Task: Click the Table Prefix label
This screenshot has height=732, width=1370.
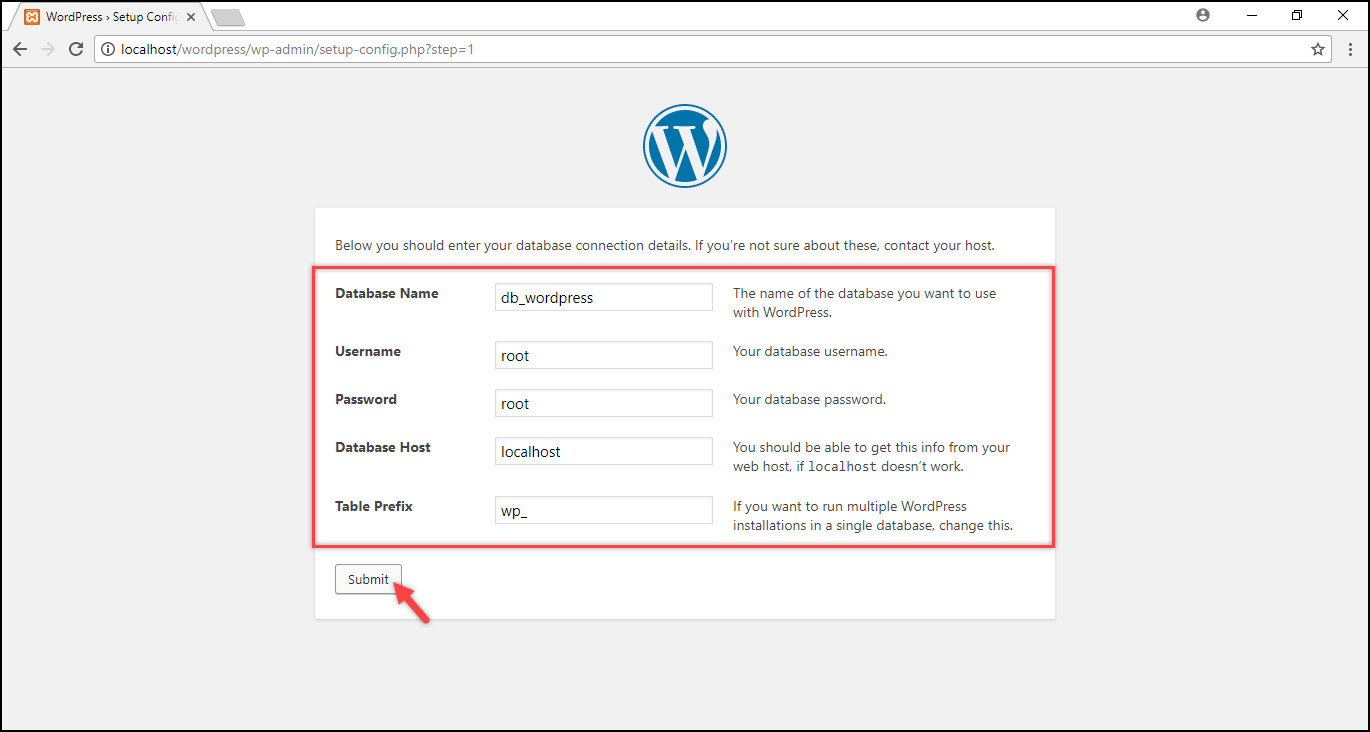Action: (x=374, y=506)
